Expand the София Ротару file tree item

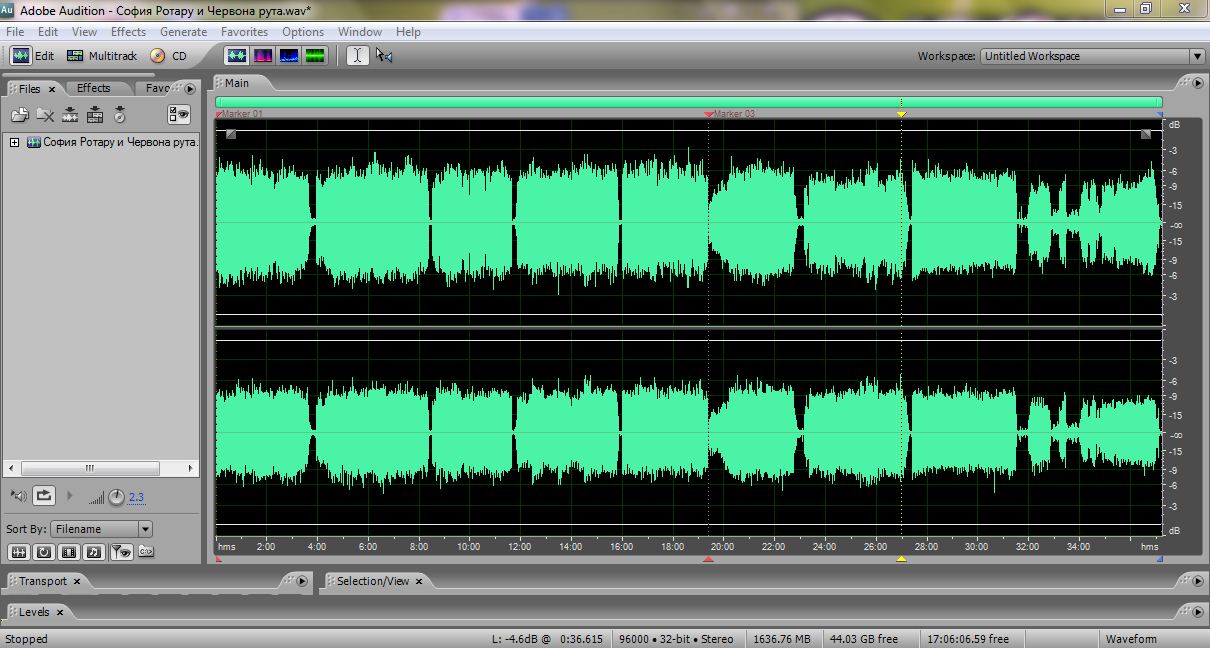click(x=14, y=142)
